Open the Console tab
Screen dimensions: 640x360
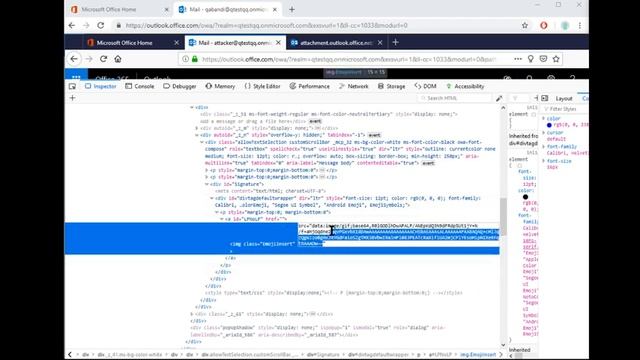[x=140, y=86]
